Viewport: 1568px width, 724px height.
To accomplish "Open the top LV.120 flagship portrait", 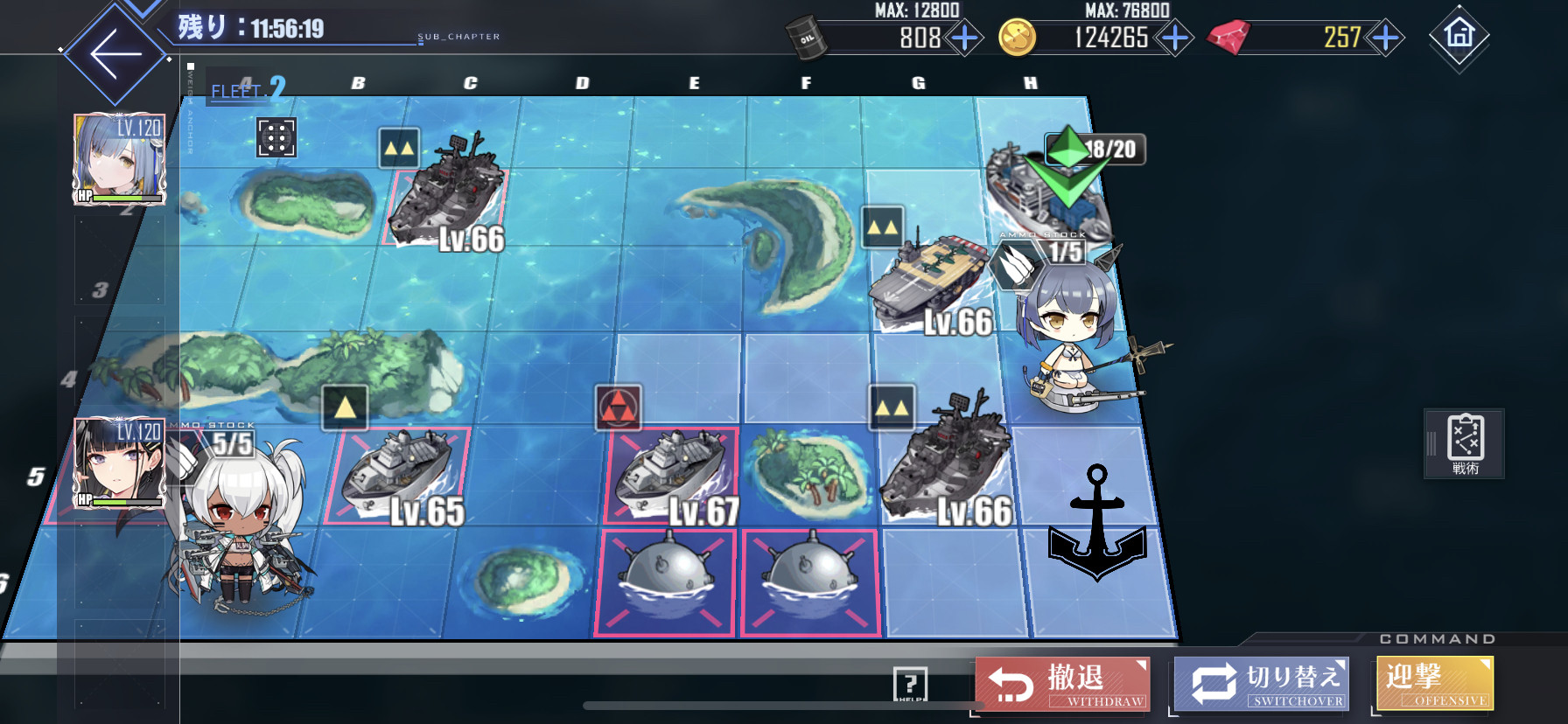I will pos(119,159).
